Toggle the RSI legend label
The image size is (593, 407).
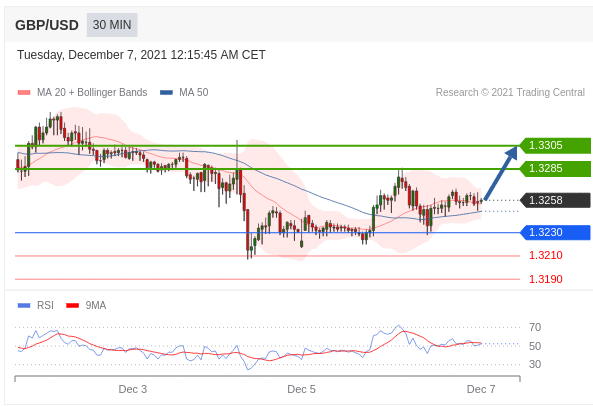[x=45, y=306]
